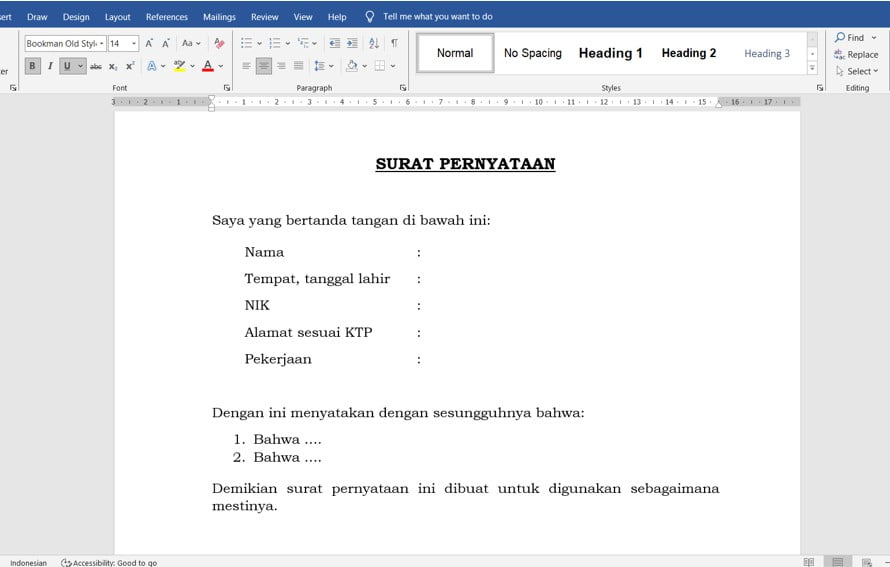Toggle Italic formatting
Image resolution: width=890 pixels, height=567 pixels.
tap(50, 66)
